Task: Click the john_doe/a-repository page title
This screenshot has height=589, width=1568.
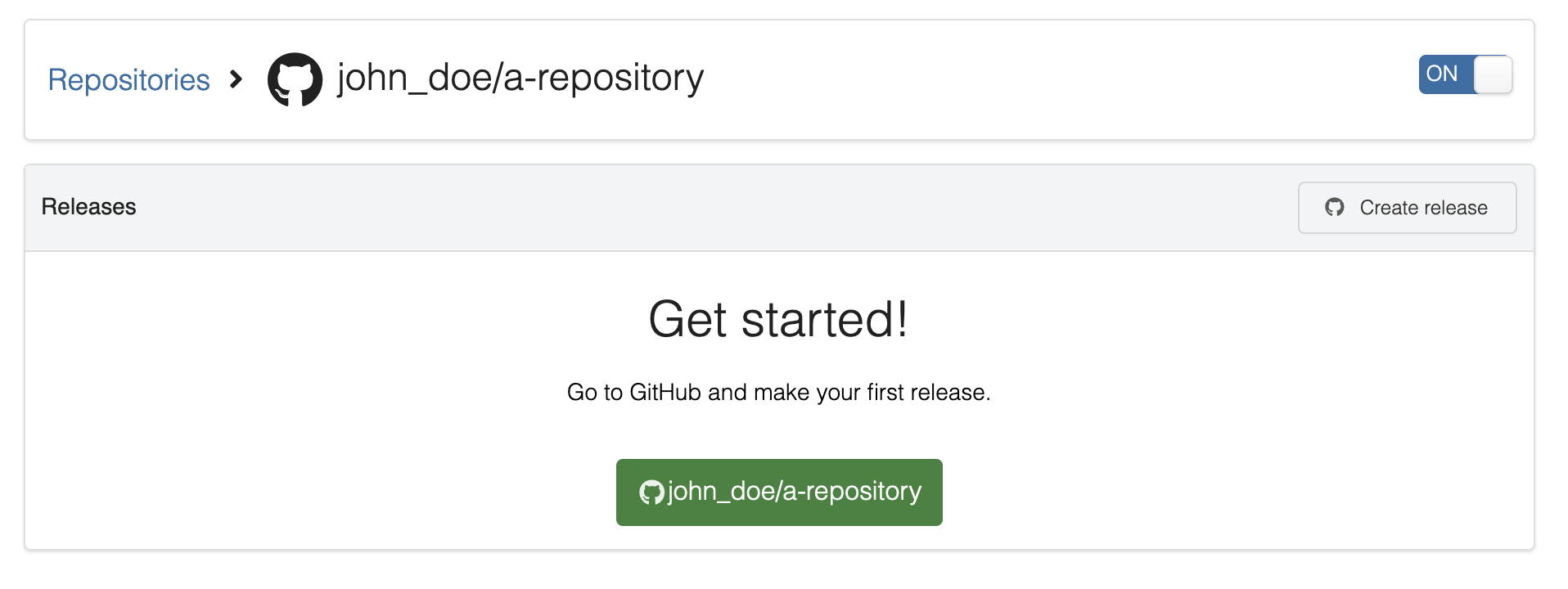Action: click(520, 79)
